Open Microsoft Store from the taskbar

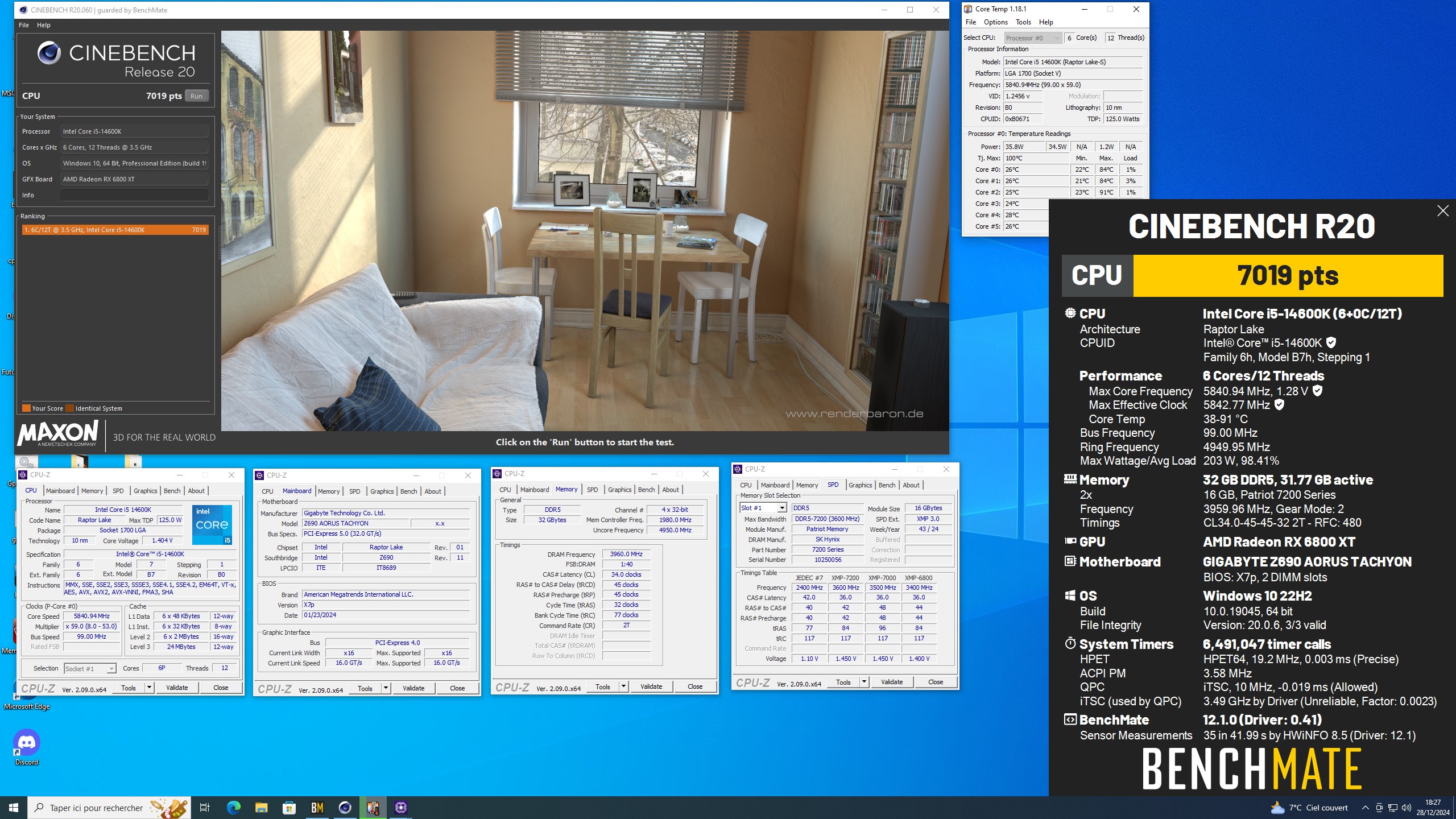tap(289, 808)
